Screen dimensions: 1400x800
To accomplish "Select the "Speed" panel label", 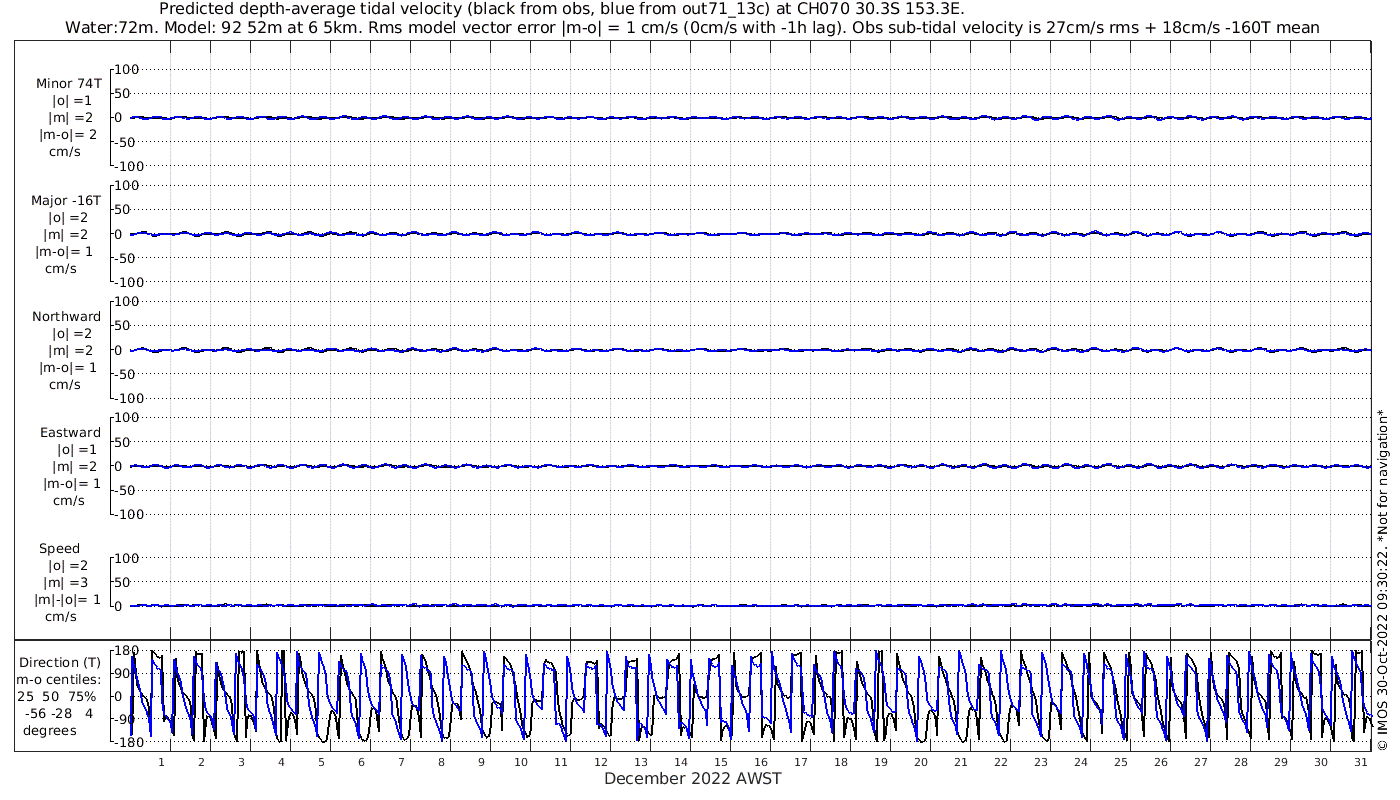I will coord(60,549).
